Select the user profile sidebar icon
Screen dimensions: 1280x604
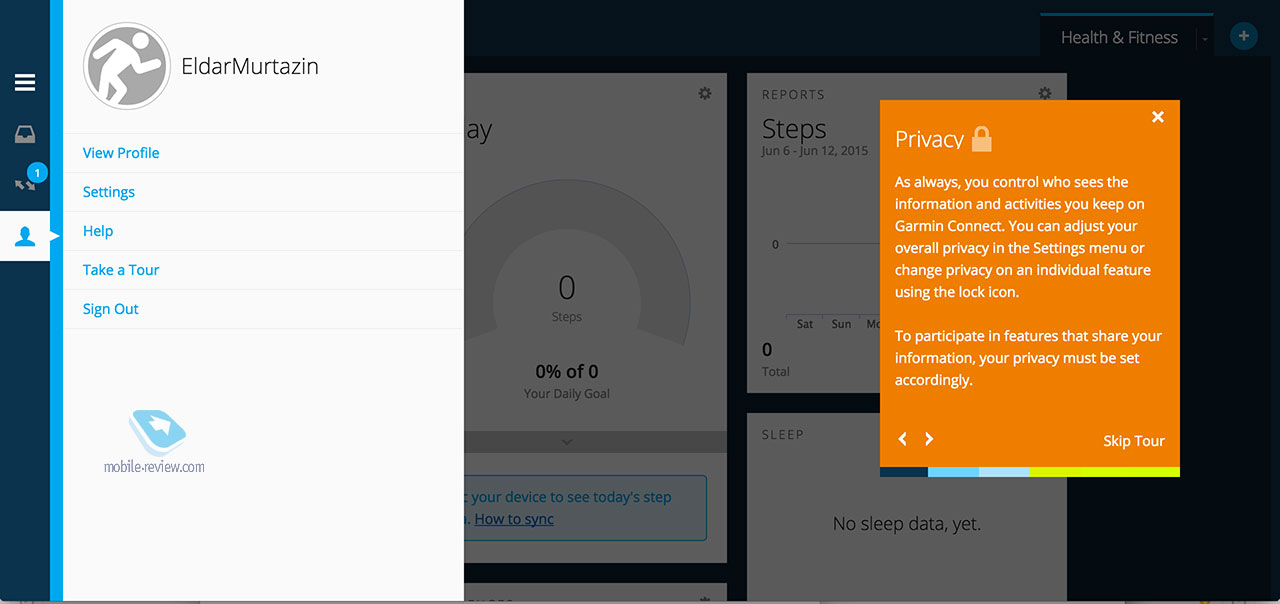(25, 236)
